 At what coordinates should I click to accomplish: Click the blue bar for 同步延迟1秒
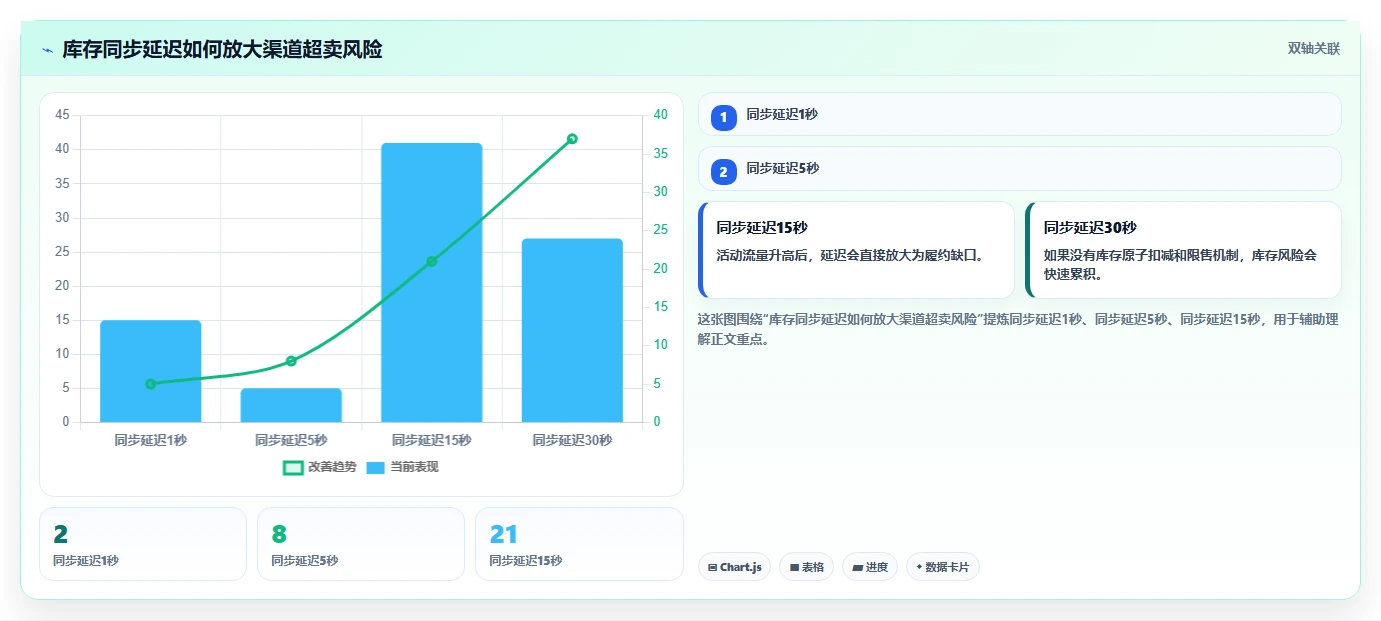(x=151, y=371)
